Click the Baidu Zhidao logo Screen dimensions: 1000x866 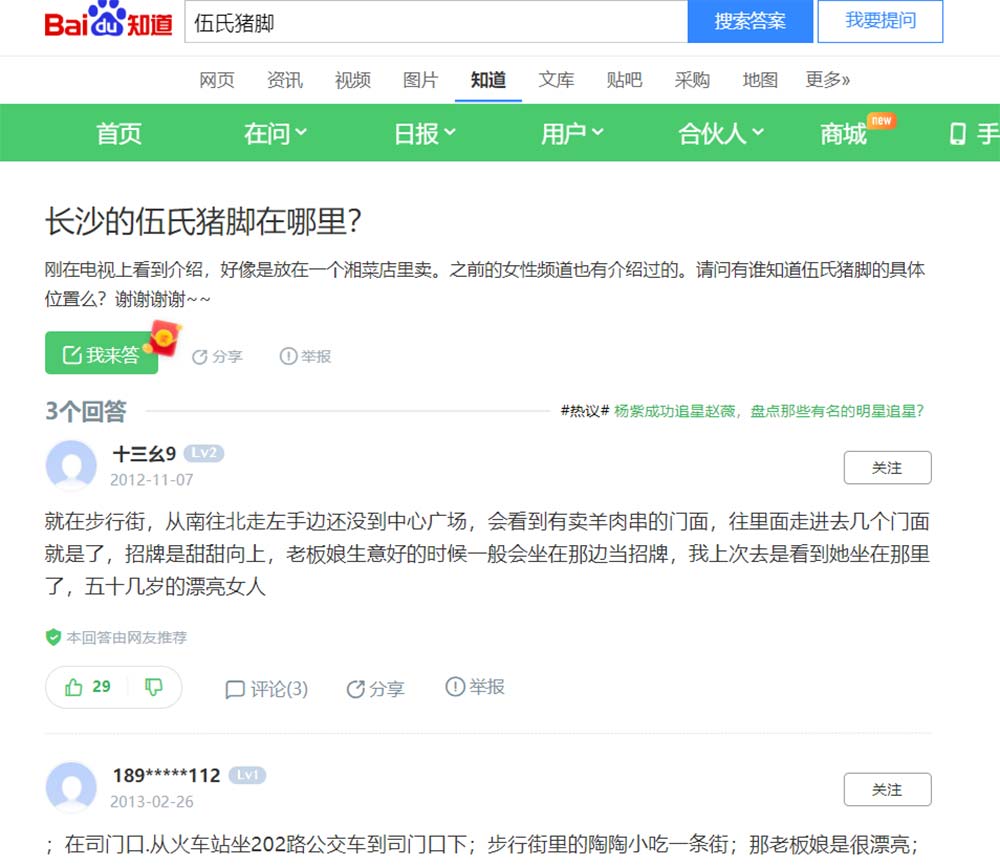(108, 22)
